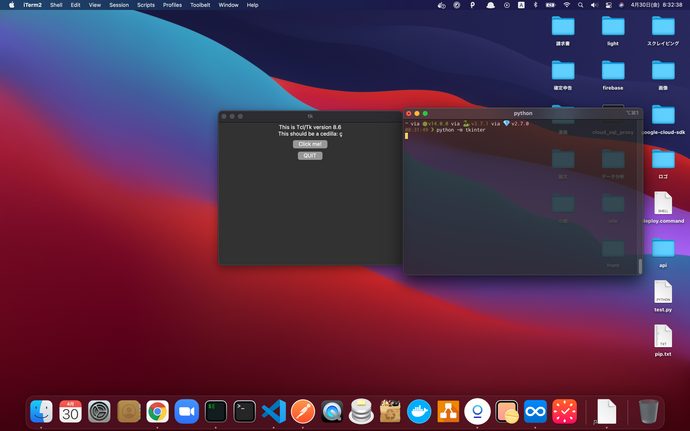The image size is (690, 431).
Task: Open the Apple menu
Action: [x=12, y=5]
